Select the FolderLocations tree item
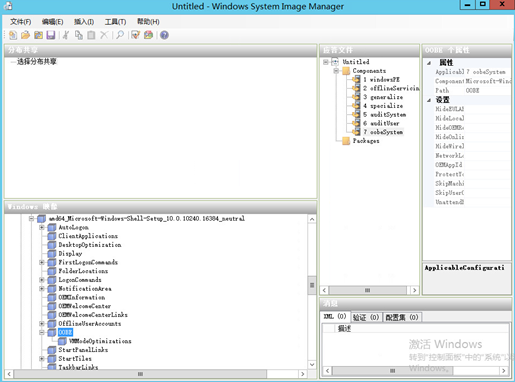 83,271
